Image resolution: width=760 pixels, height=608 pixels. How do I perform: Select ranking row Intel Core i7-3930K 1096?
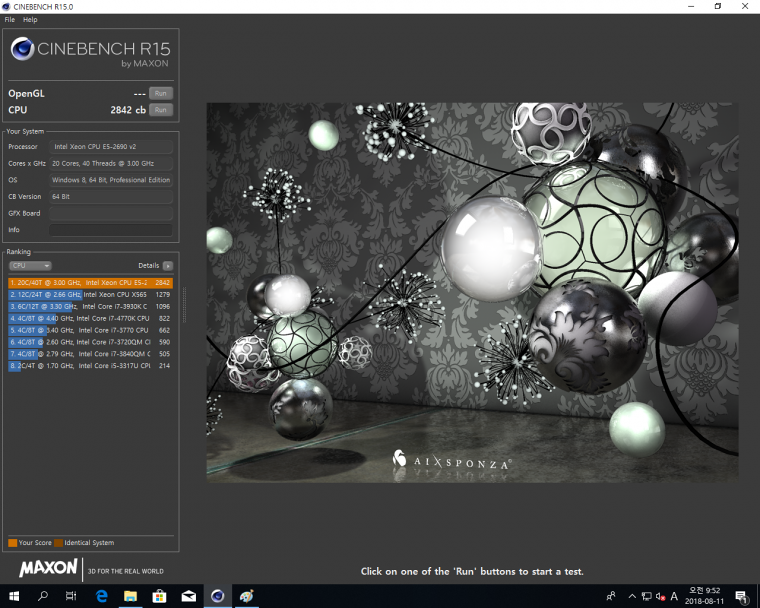point(90,306)
